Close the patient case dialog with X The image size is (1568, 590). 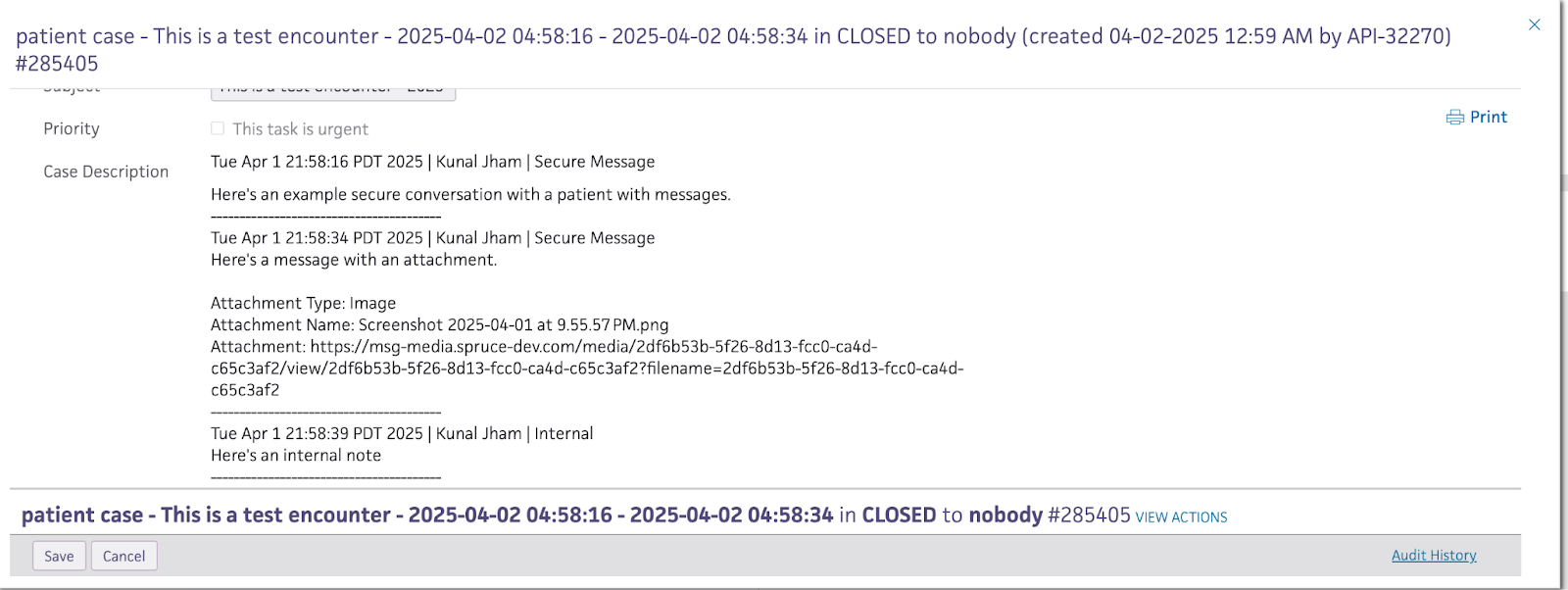coord(1534,25)
